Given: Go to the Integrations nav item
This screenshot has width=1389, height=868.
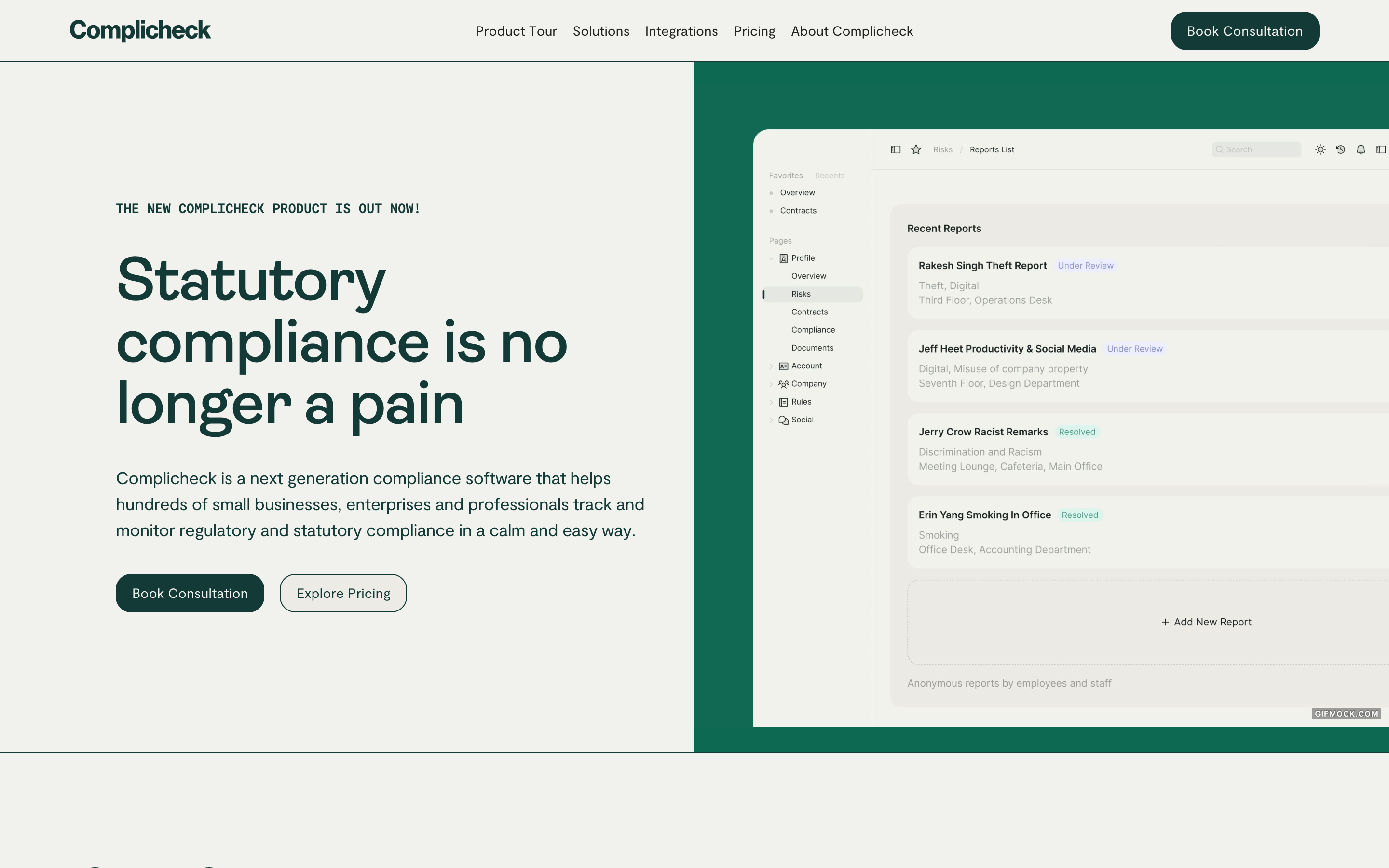Looking at the screenshot, I should click(681, 31).
